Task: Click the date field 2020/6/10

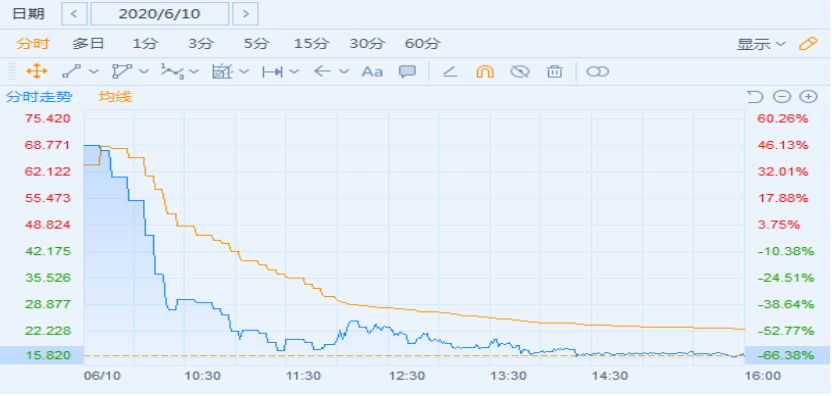Action: click(160, 14)
